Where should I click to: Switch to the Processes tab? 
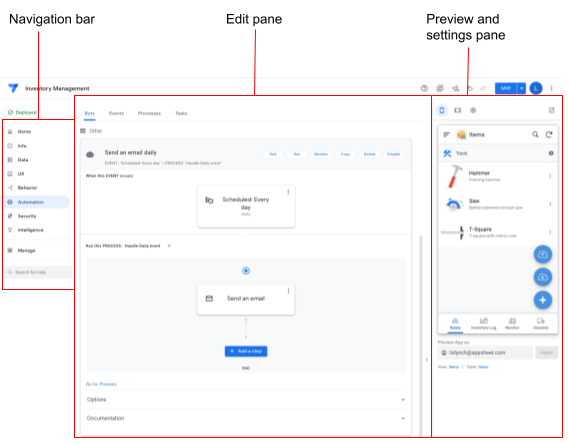click(149, 113)
